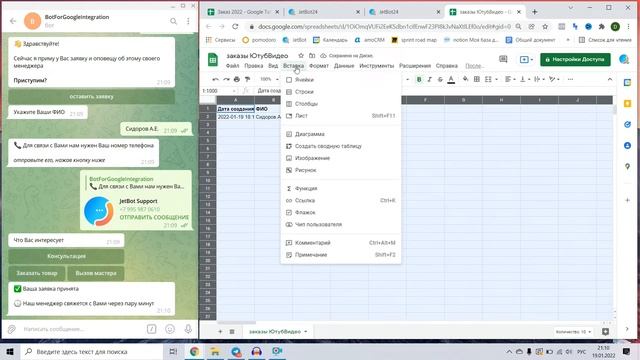Click the green Настройки Доступа button
This screenshot has width=640, height=360.
[x=575, y=60]
